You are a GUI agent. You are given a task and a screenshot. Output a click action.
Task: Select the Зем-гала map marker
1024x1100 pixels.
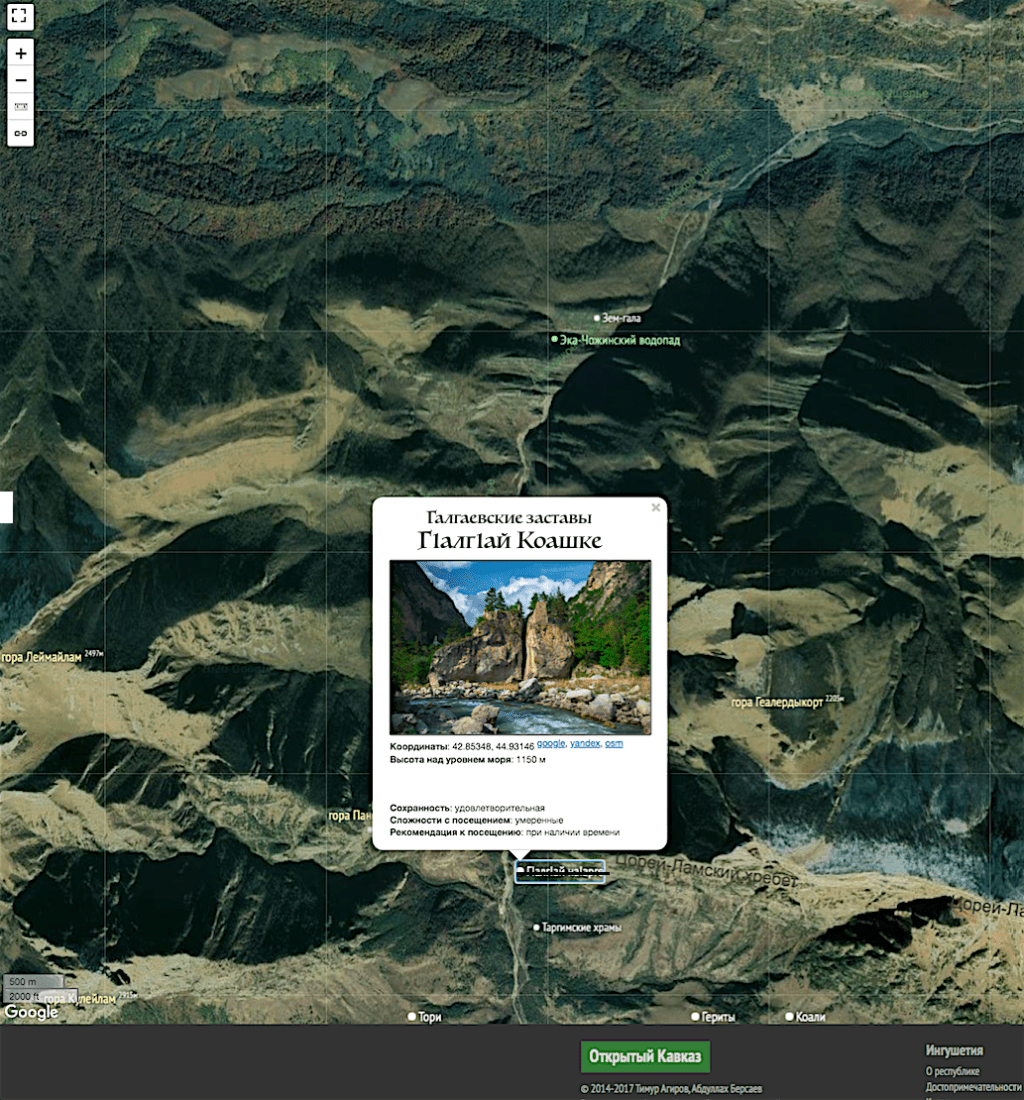pos(597,318)
